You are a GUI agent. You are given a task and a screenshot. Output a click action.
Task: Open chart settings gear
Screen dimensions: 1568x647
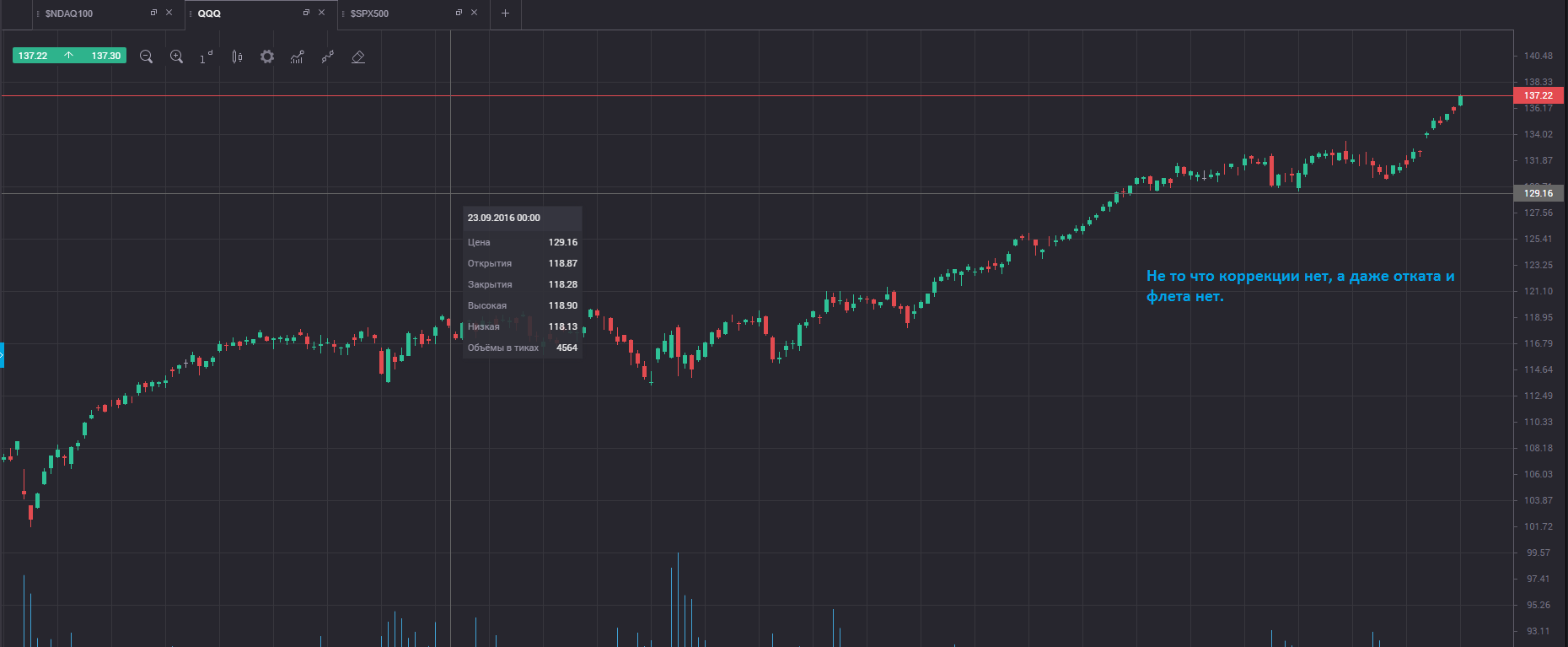pyautogui.click(x=267, y=57)
